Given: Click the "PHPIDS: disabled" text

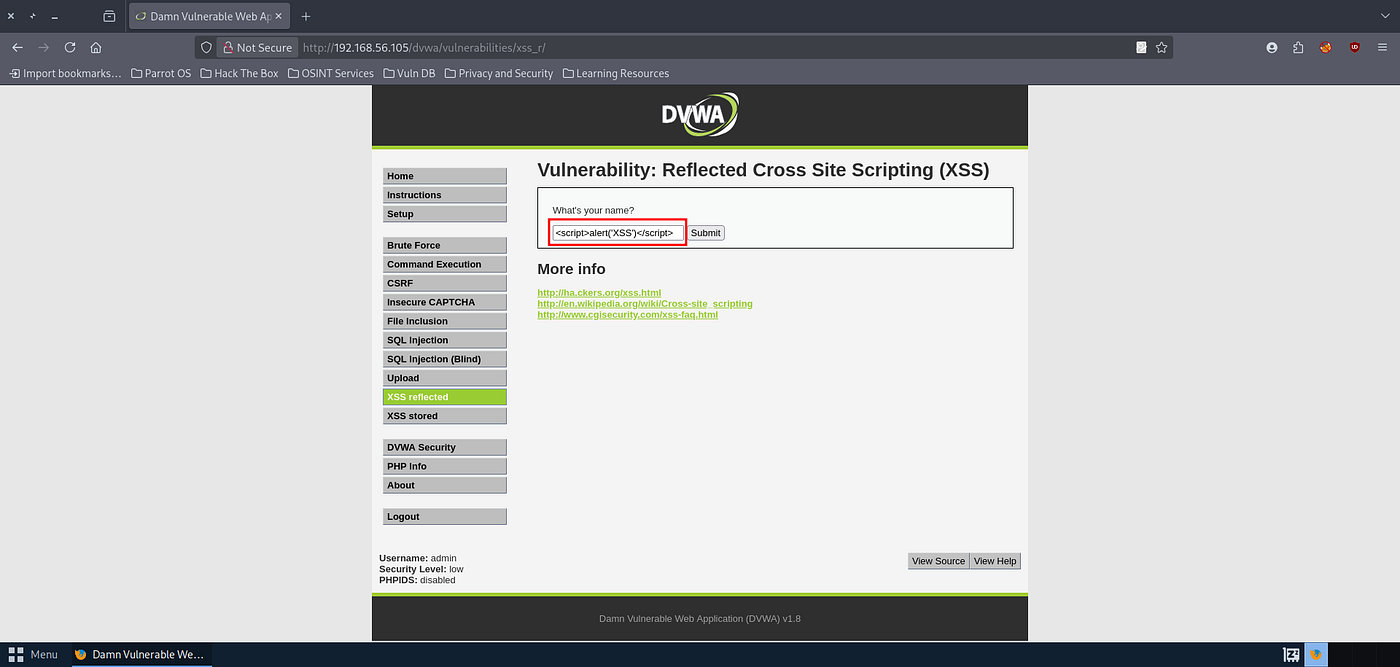Looking at the screenshot, I should [x=417, y=580].
